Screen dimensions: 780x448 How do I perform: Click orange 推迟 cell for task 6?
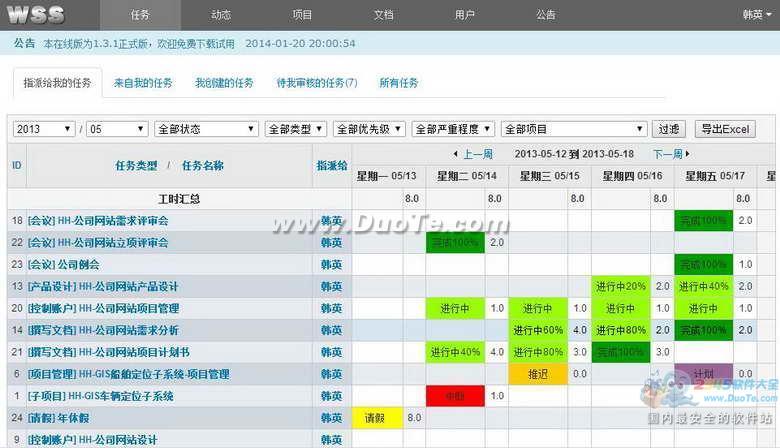538,374
